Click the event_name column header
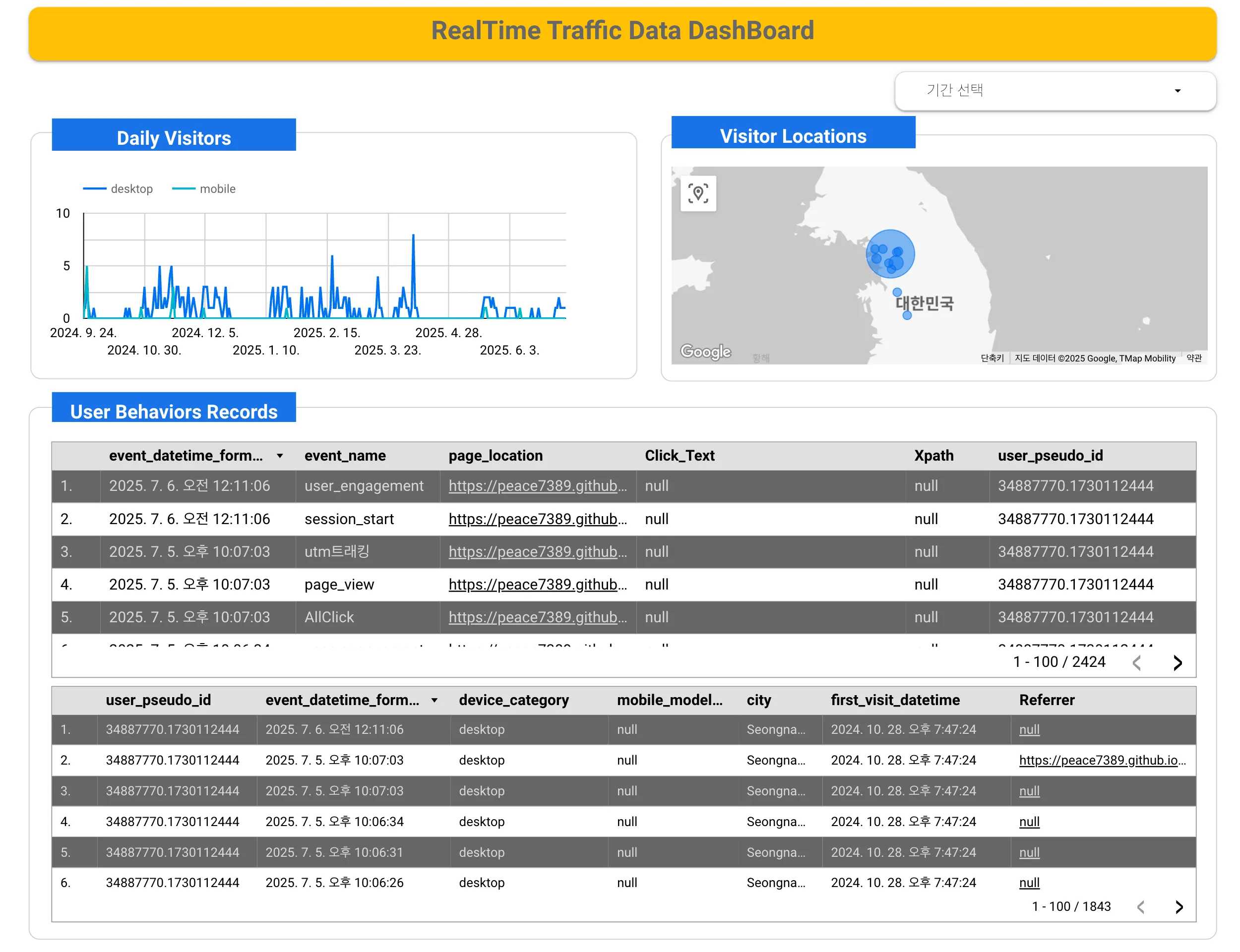 pyautogui.click(x=345, y=456)
